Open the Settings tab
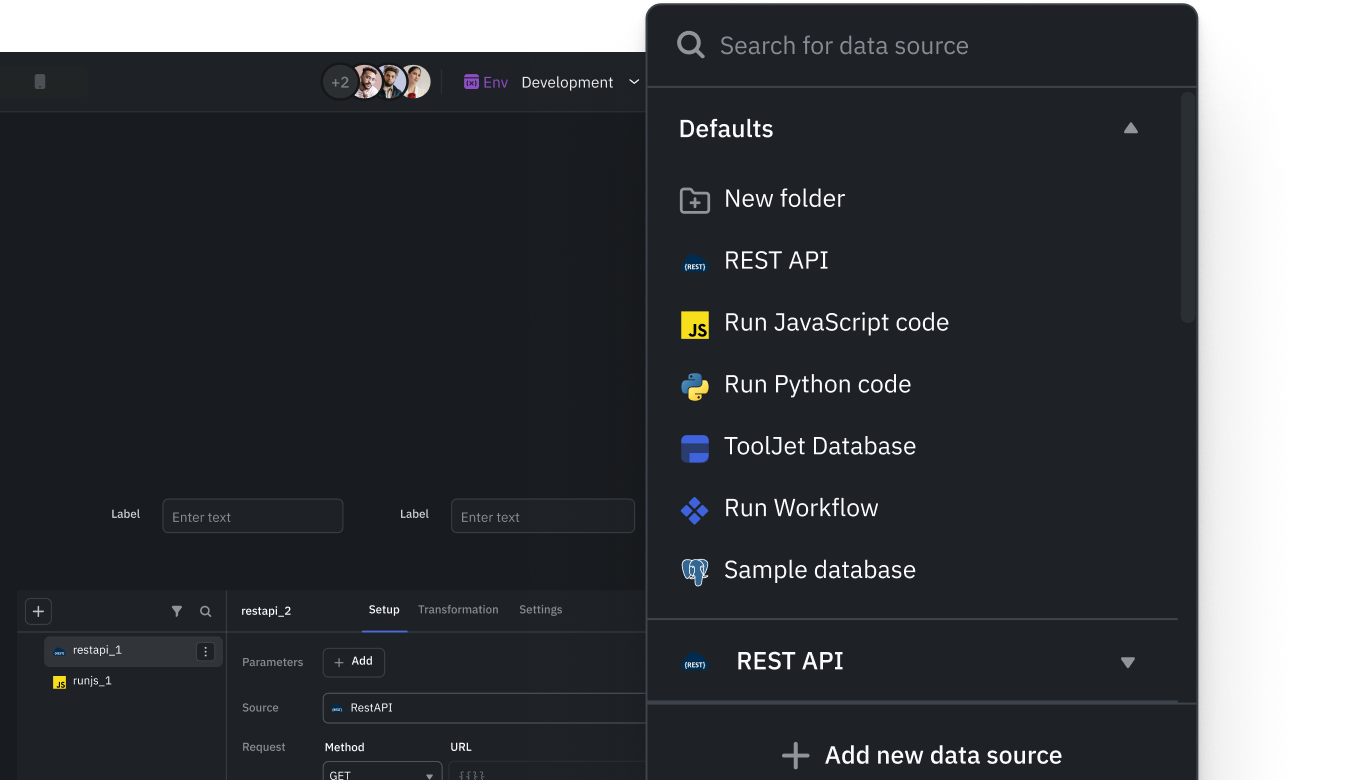Image resolution: width=1372 pixels, height=780 pixels. [540, 610]
